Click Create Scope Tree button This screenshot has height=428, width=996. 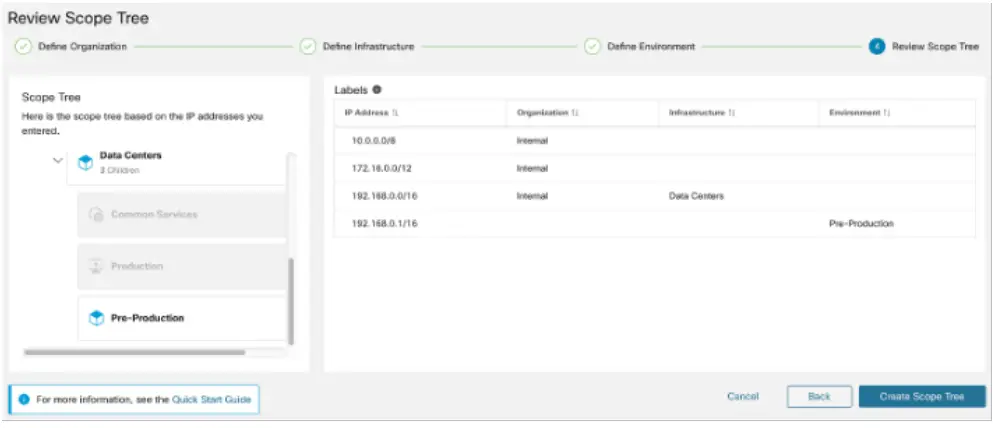[x=922, y=396]
